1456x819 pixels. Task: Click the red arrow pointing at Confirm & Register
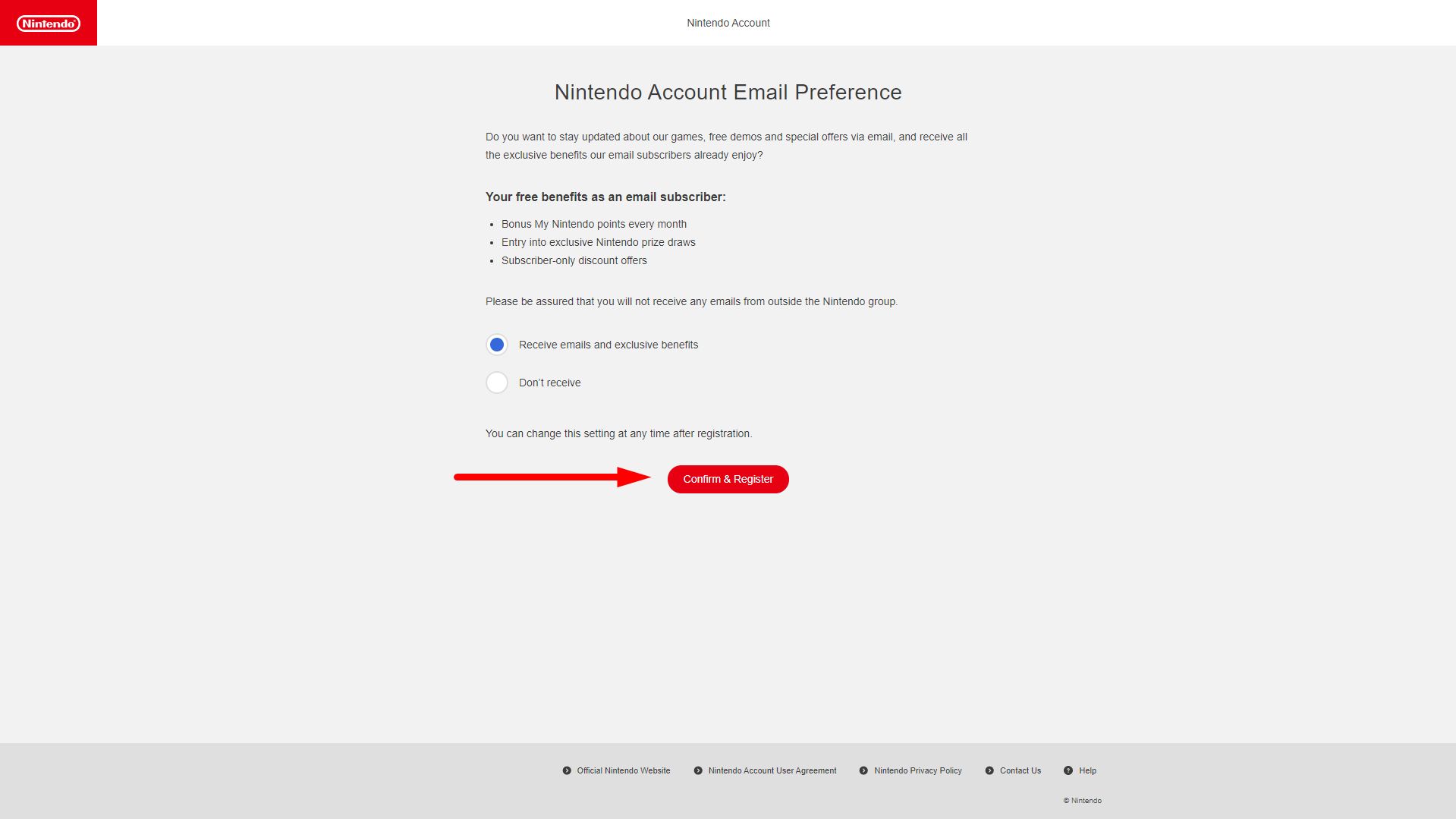pos(552,477)
